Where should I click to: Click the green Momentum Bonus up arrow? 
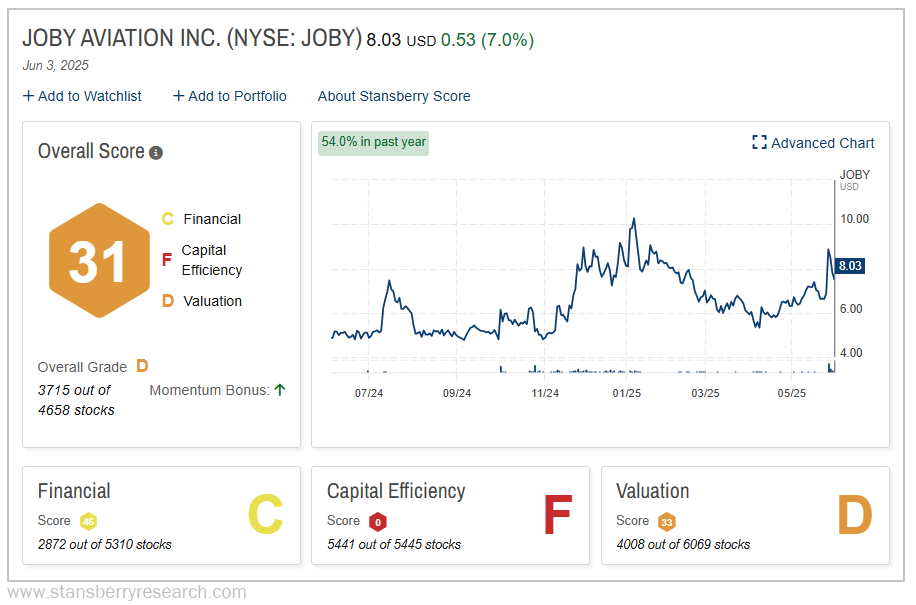click(x=280, y=390)
